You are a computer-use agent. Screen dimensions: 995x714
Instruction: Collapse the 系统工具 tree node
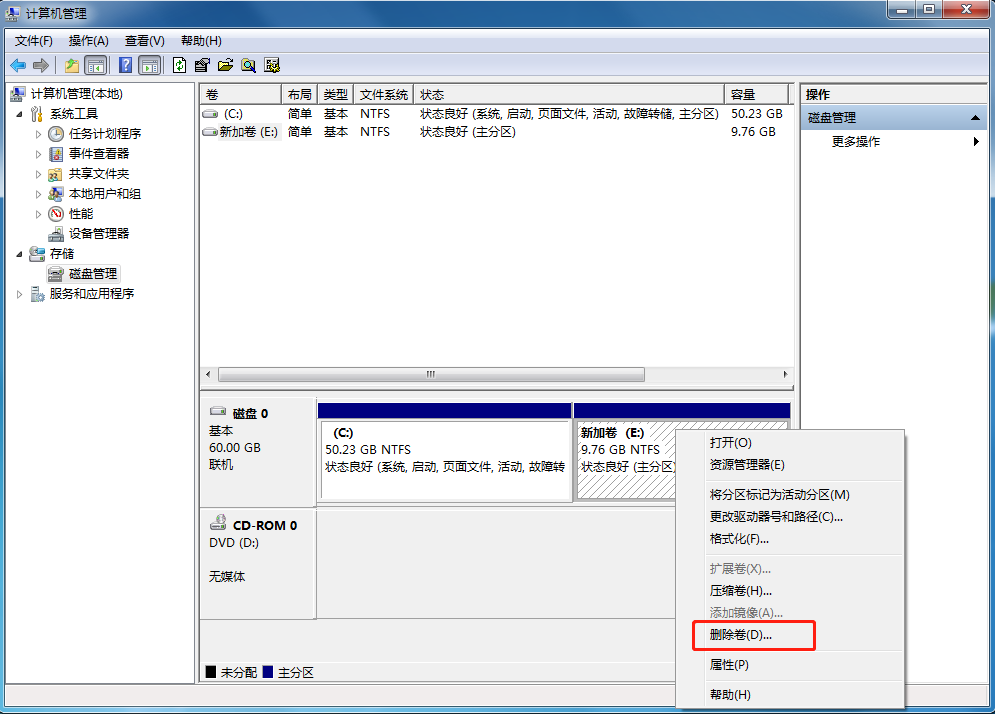pos(20,114)
